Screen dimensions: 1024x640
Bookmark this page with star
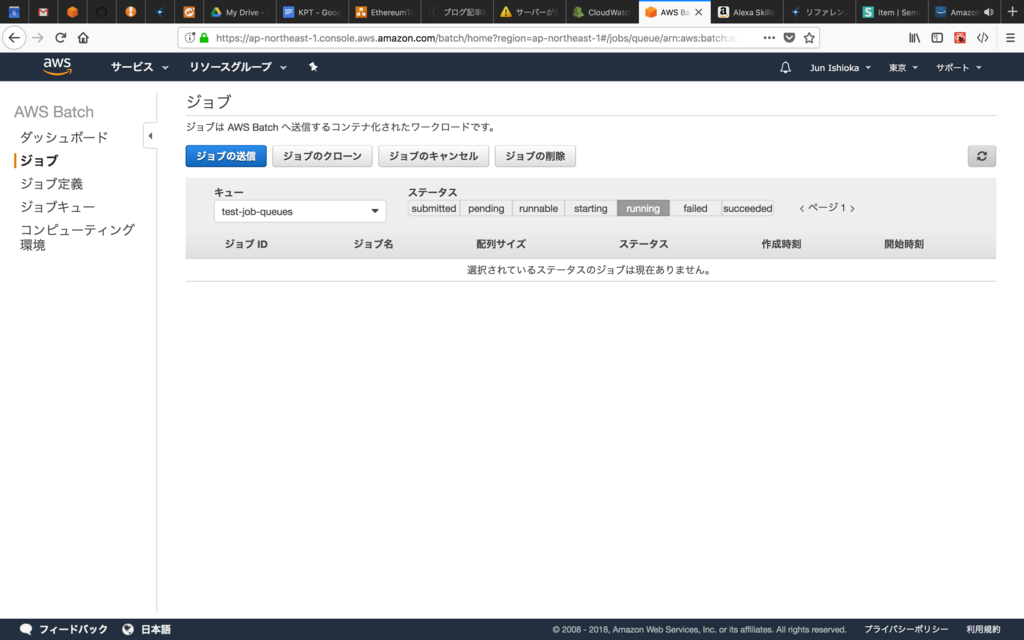coord(809,38)
